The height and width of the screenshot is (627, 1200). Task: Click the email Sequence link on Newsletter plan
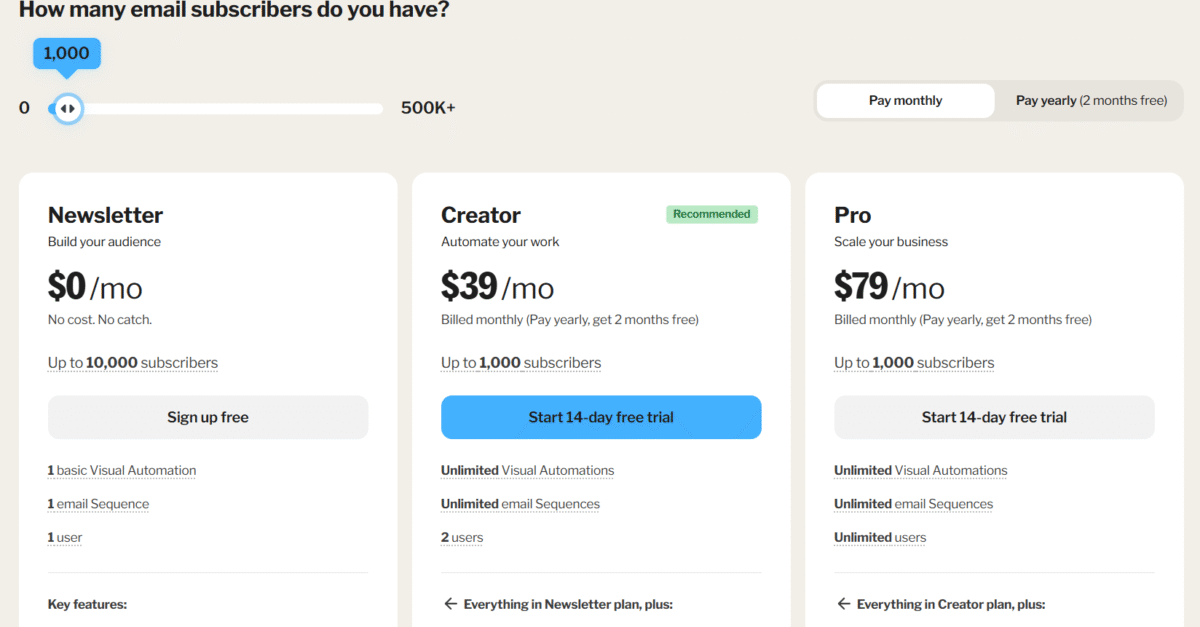click(98, 503)
